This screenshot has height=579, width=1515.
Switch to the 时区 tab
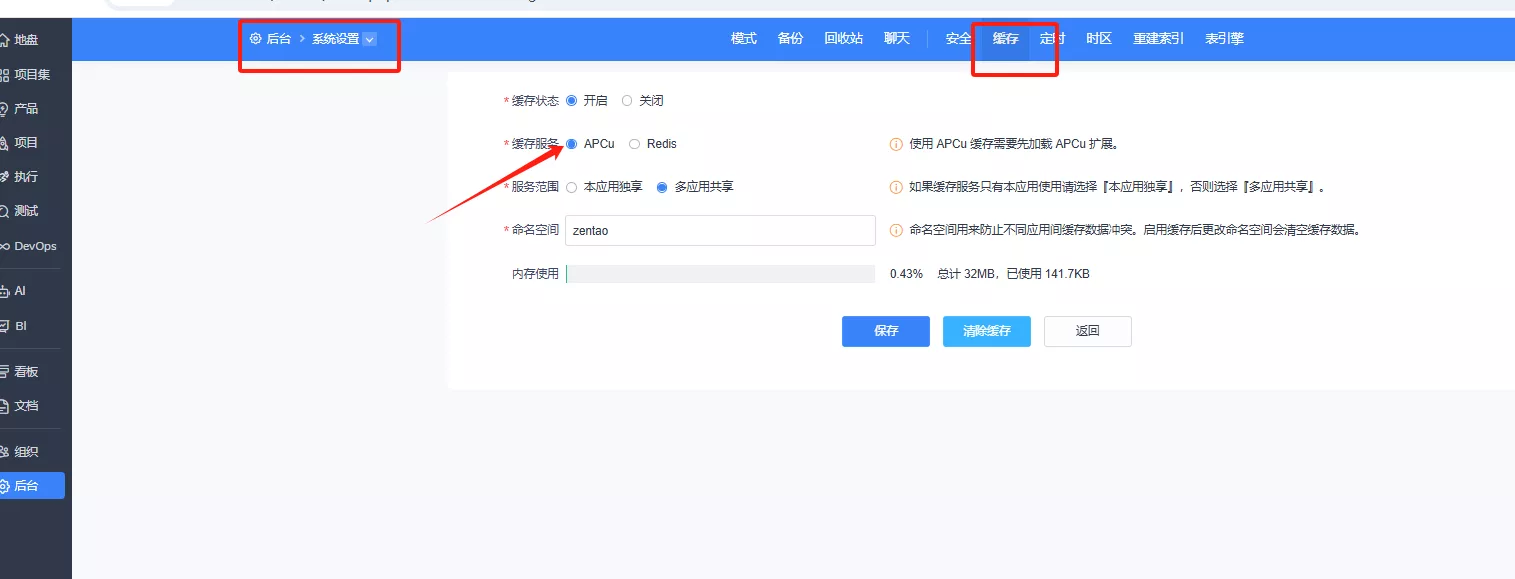[x=1099, y=39]
